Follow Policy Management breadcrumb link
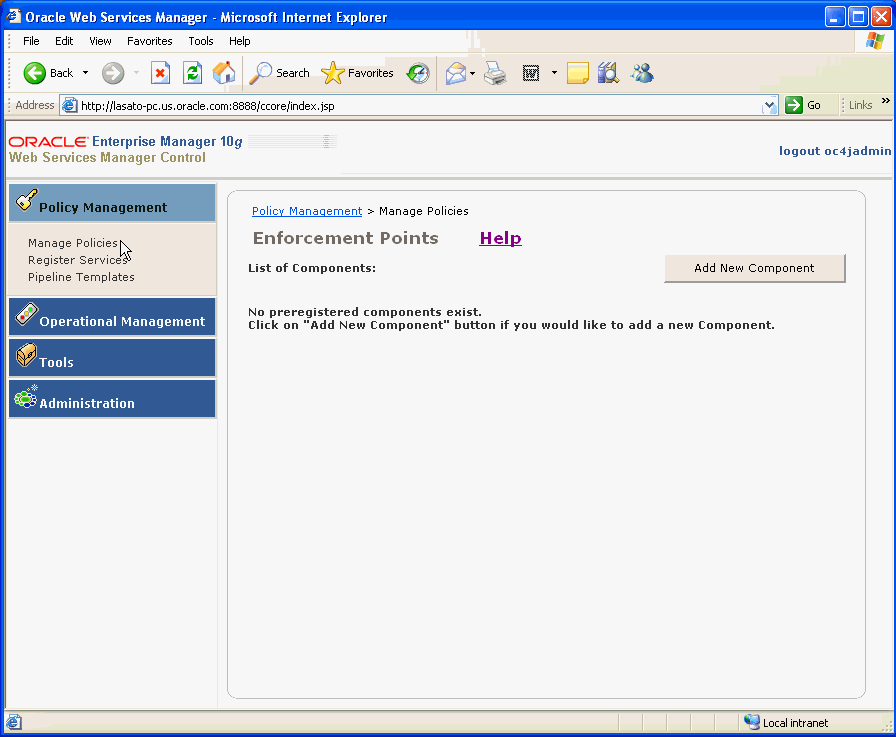 coord(307,211)
